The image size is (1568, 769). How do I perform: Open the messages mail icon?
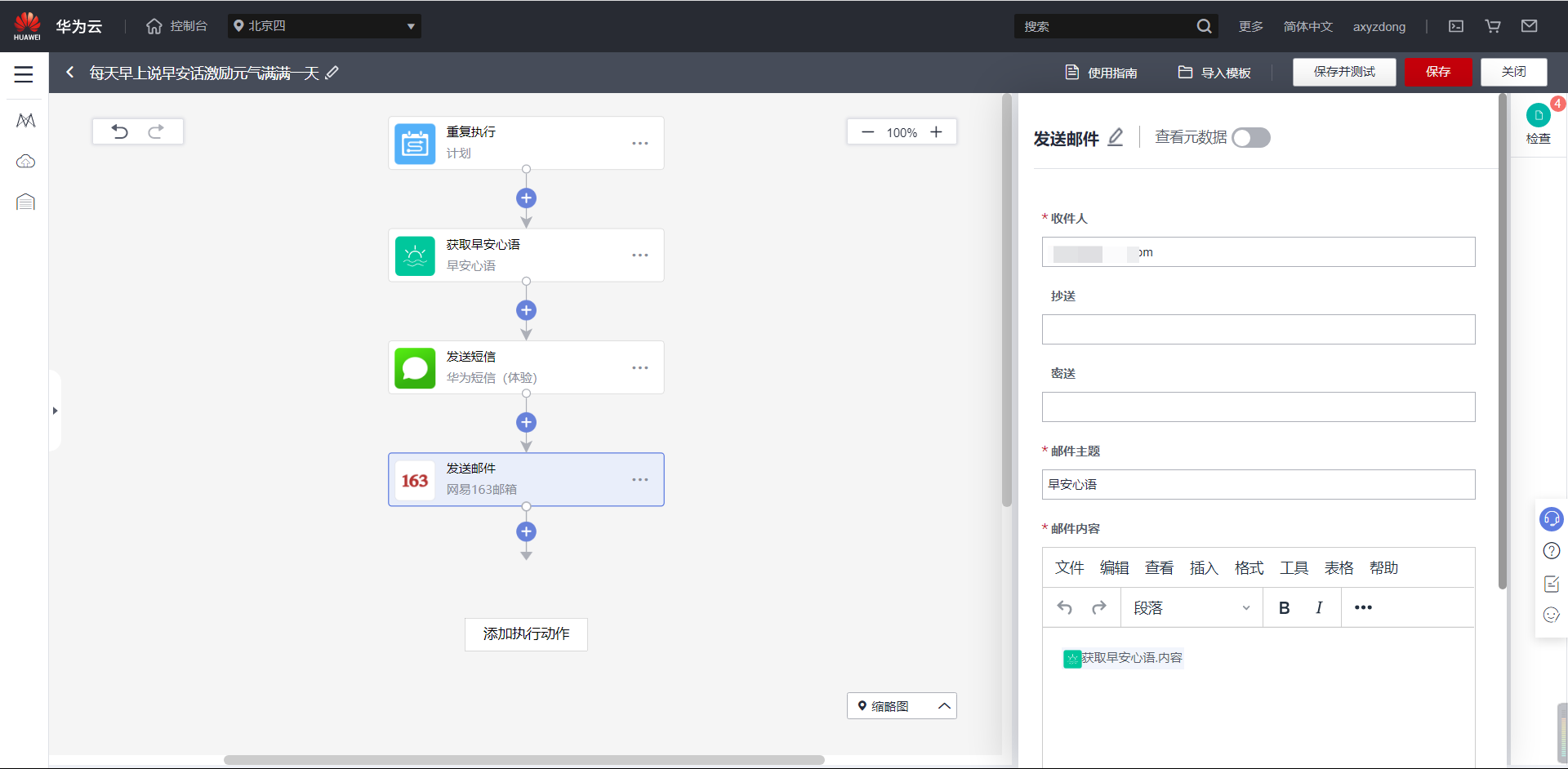(x=1530, y=26)
